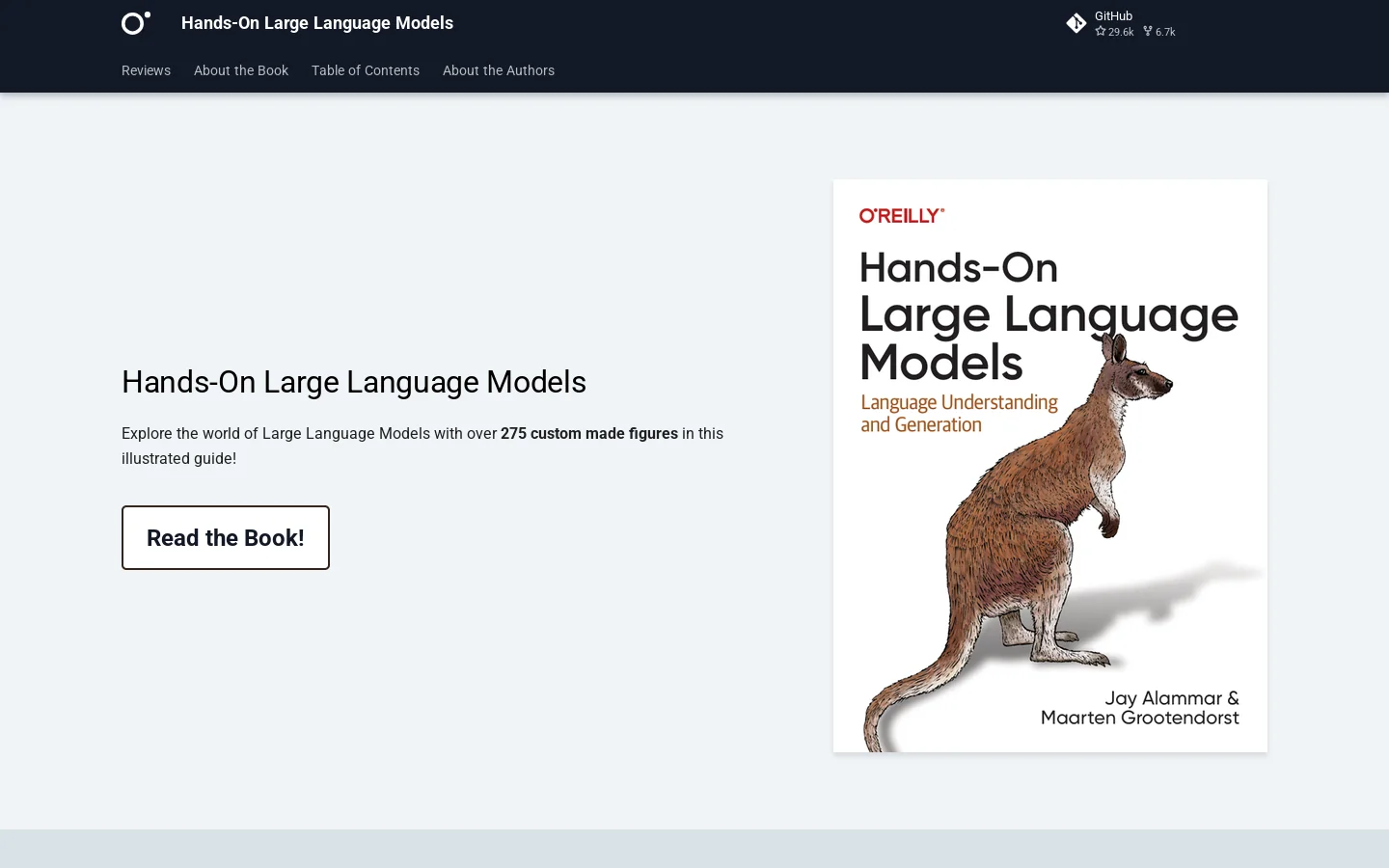The width and height of the screenshot is (1389, 868).
Task: Click the circular site logo icon
Action: 136,23
